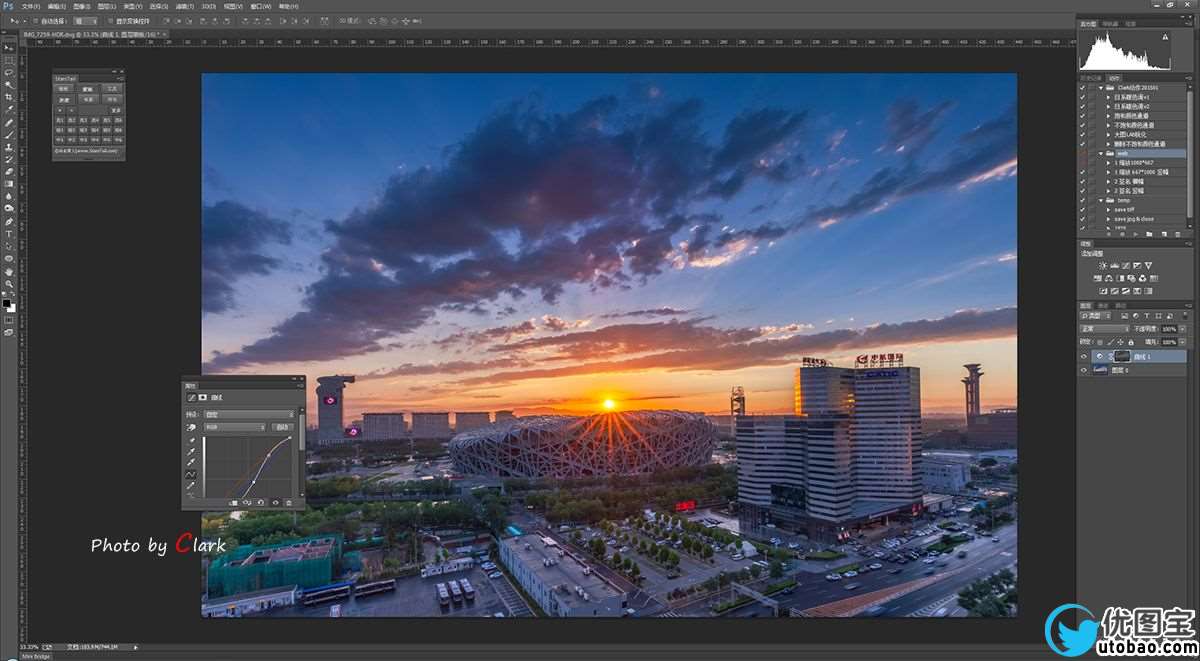Image resolution: width=1200 pixels, height=661 pixels.
Task: Click the 自动 Auto button in Curves
Action: click(x=282, y=428)
